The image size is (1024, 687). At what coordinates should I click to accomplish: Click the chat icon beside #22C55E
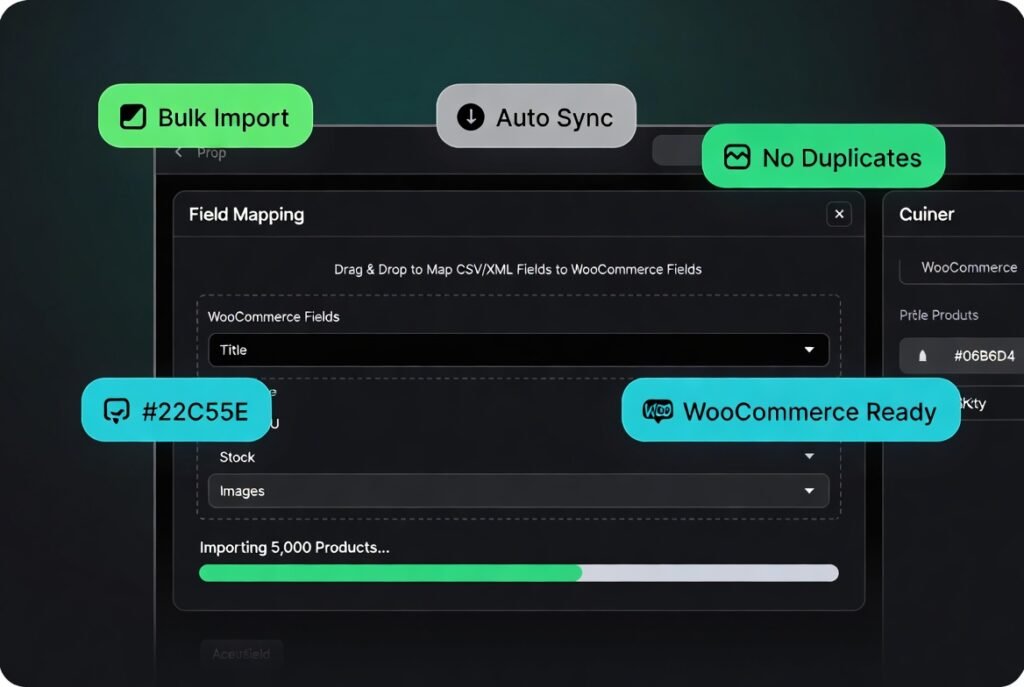(117, 411)
